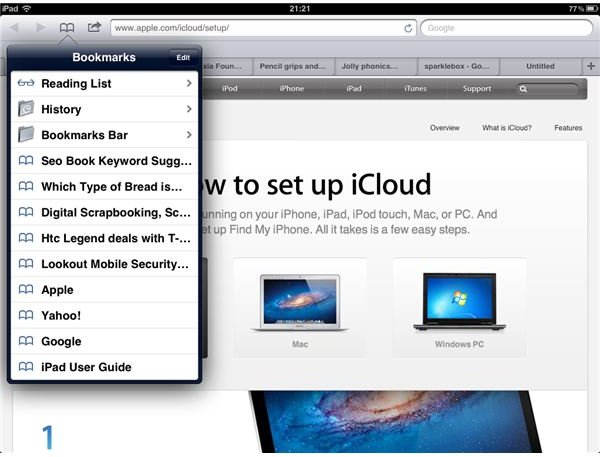
Task: Open Support in Apple nav bar
Action: (477, 88)
